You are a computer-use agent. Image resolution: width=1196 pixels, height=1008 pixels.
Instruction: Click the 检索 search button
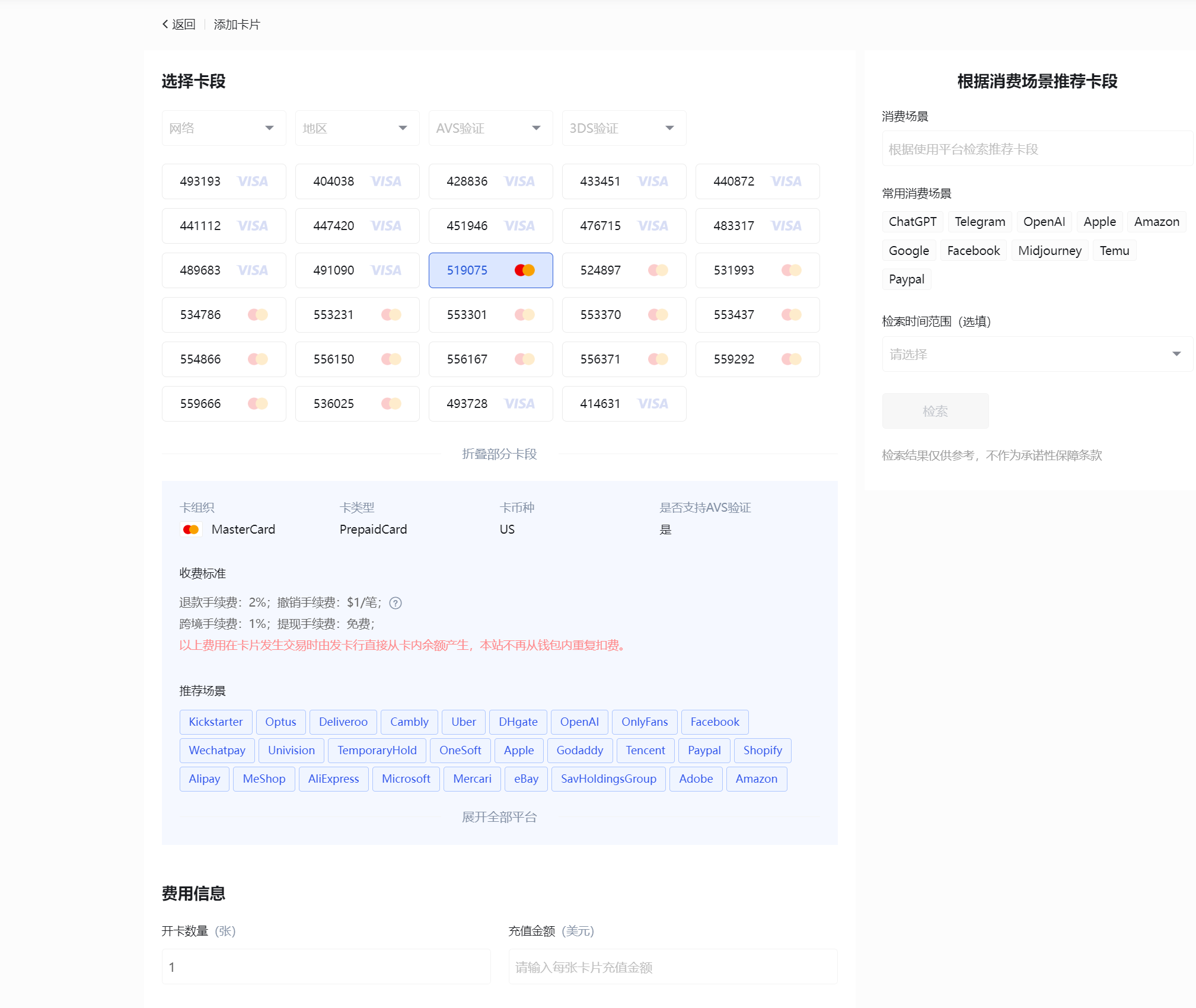pyautogui.click(x=935, y=411)
